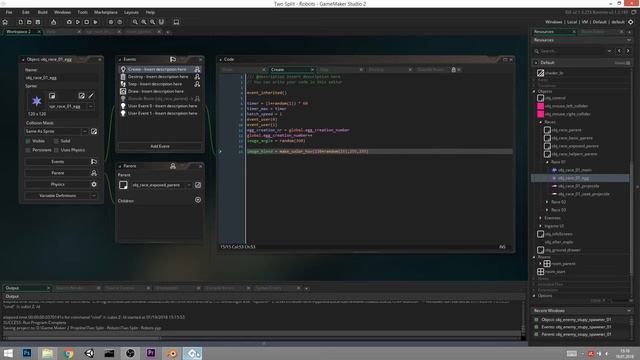Viewport: 640px width, 360px height.
Task: Open the sprite selection dropdown for spr_race_01_egg
Action: coord(91,107)
